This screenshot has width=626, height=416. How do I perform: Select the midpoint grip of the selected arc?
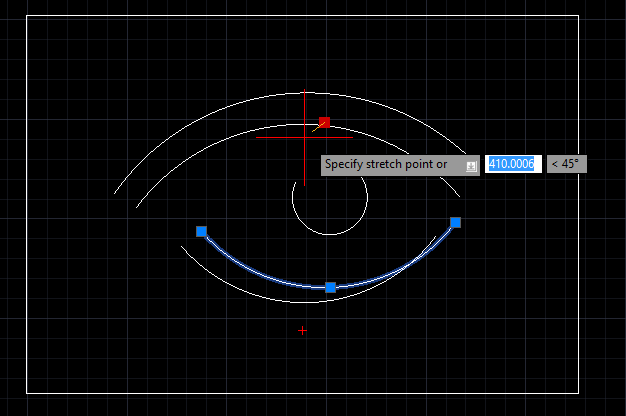(330, 287)
